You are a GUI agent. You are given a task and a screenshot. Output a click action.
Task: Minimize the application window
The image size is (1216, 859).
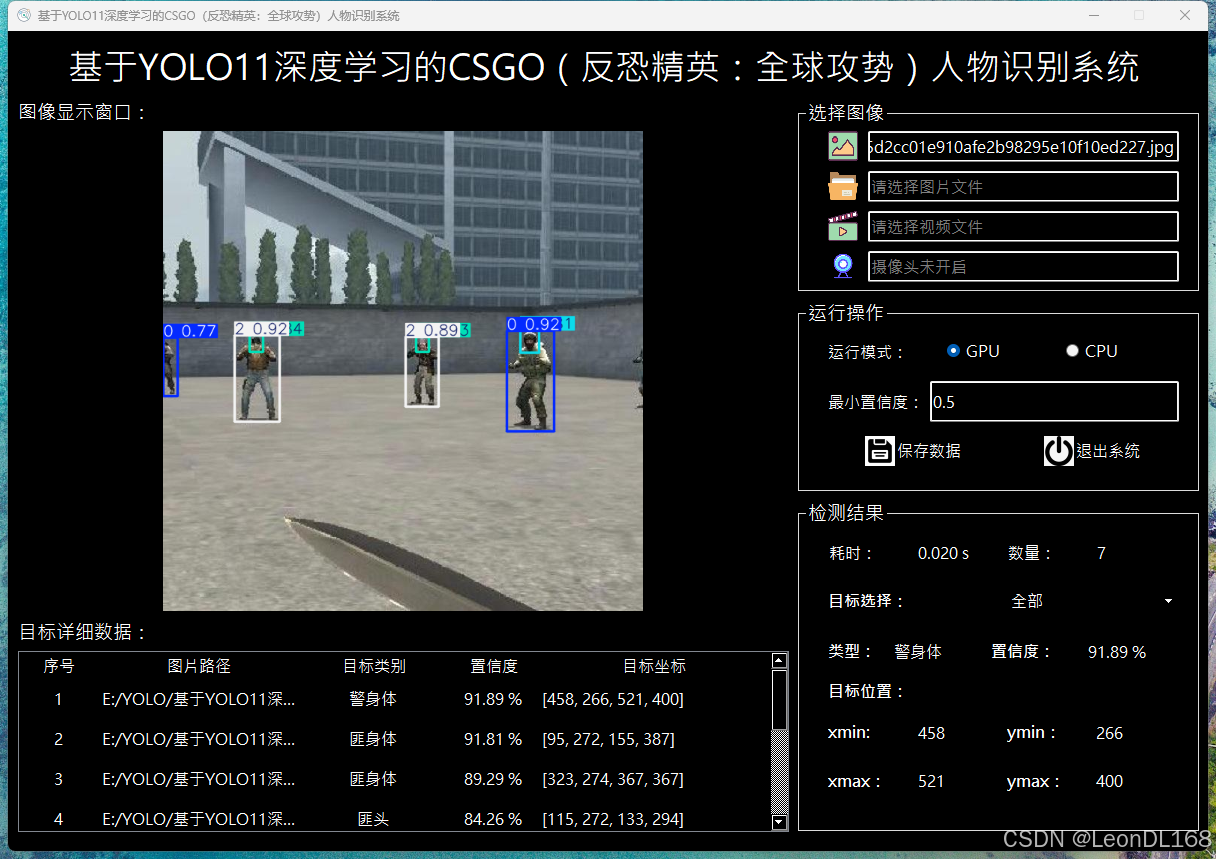pyautogui.click(x=1093, y=15)
